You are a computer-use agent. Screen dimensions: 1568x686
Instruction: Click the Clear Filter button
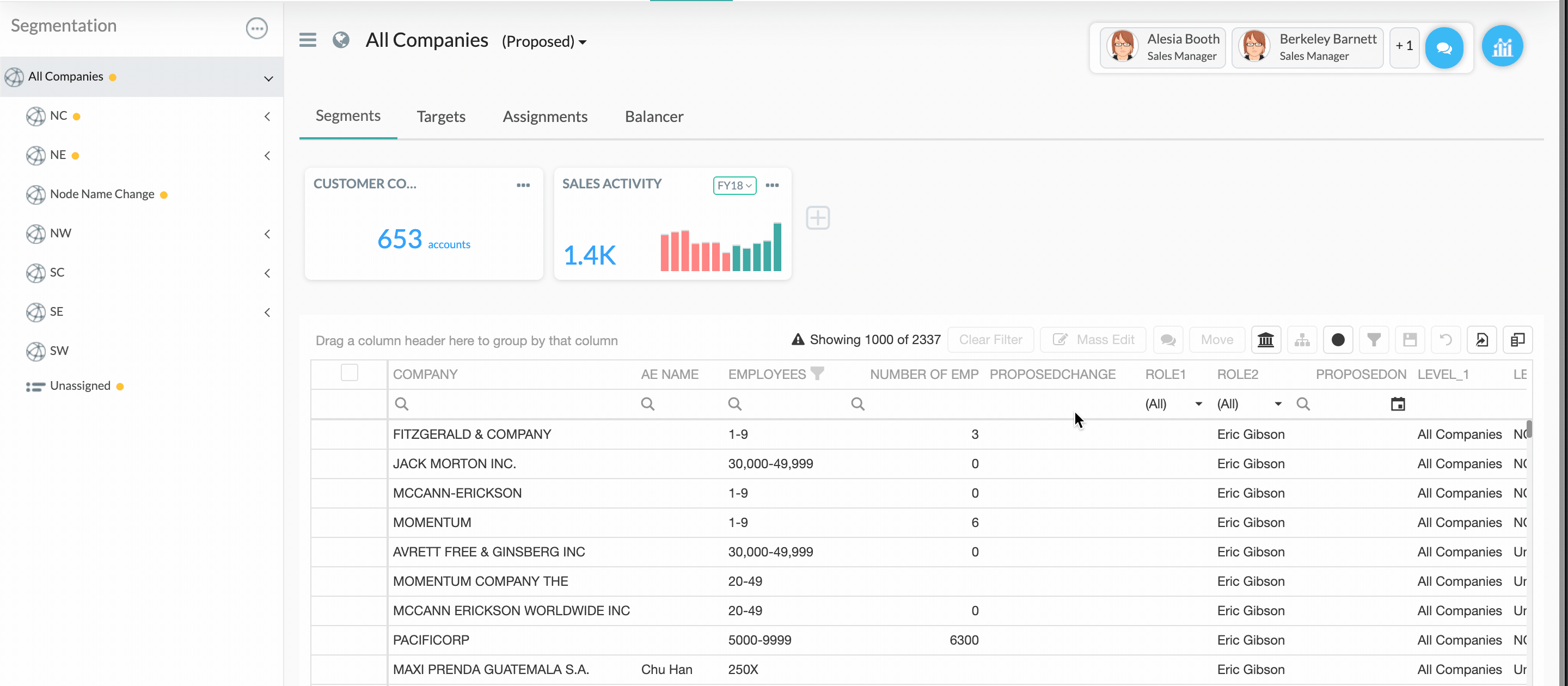(990, 340)
